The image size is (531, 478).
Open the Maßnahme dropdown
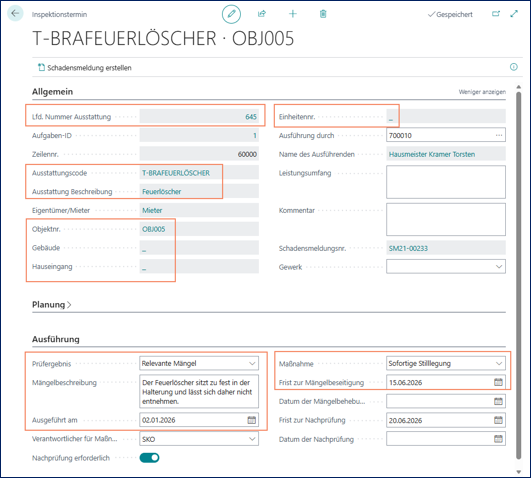pos(446,363)
